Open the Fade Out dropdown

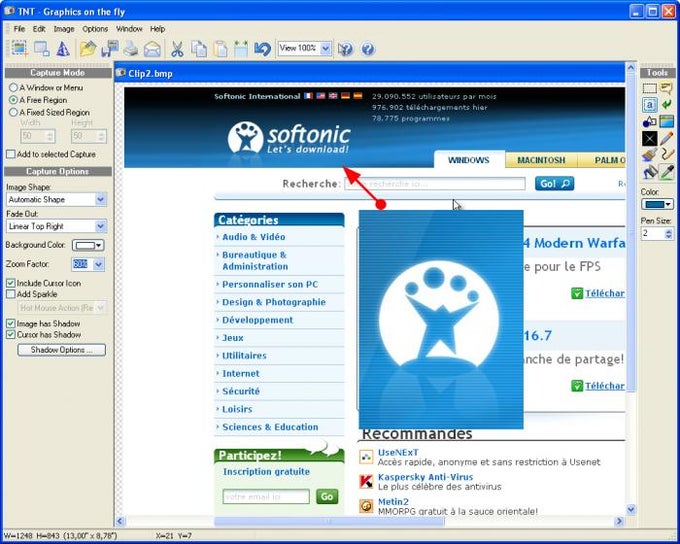coord(100,226)
